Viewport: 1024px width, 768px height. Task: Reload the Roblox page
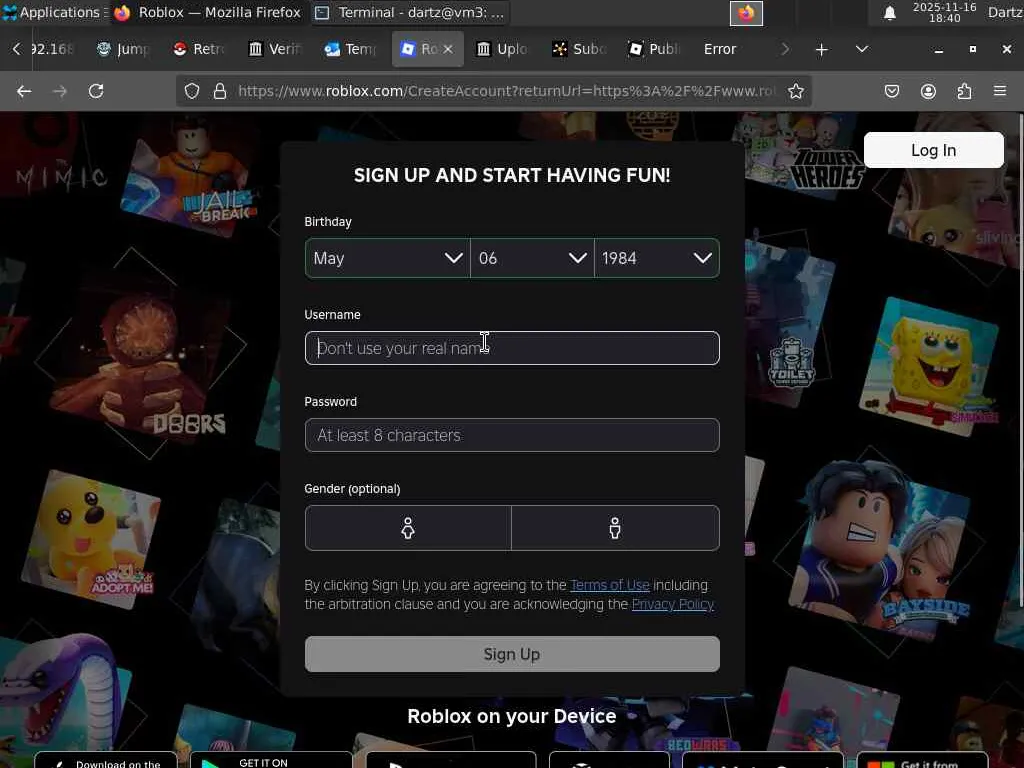[x=96, y=91]
